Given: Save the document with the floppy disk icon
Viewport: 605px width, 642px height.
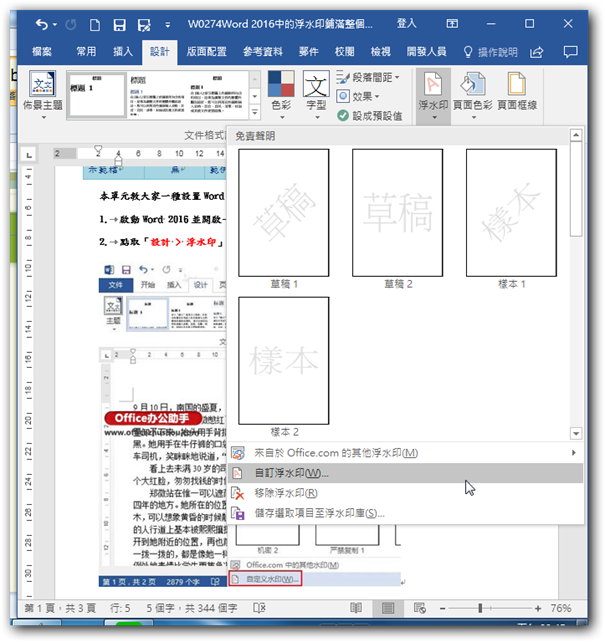Looking at the screenshot, I should pyautogui.click(x=119, y=25).
